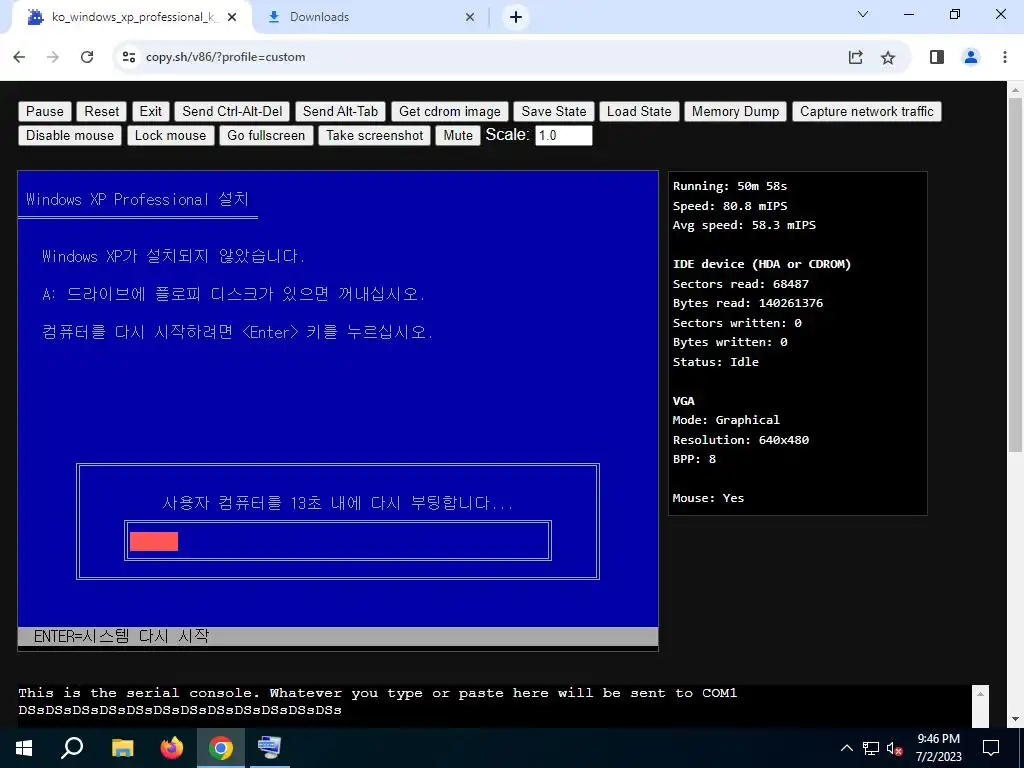Viewport: 1024px width, 768px height.
Task: Click the page vertical scrollbar thumb
Action: click(1015, 274)
